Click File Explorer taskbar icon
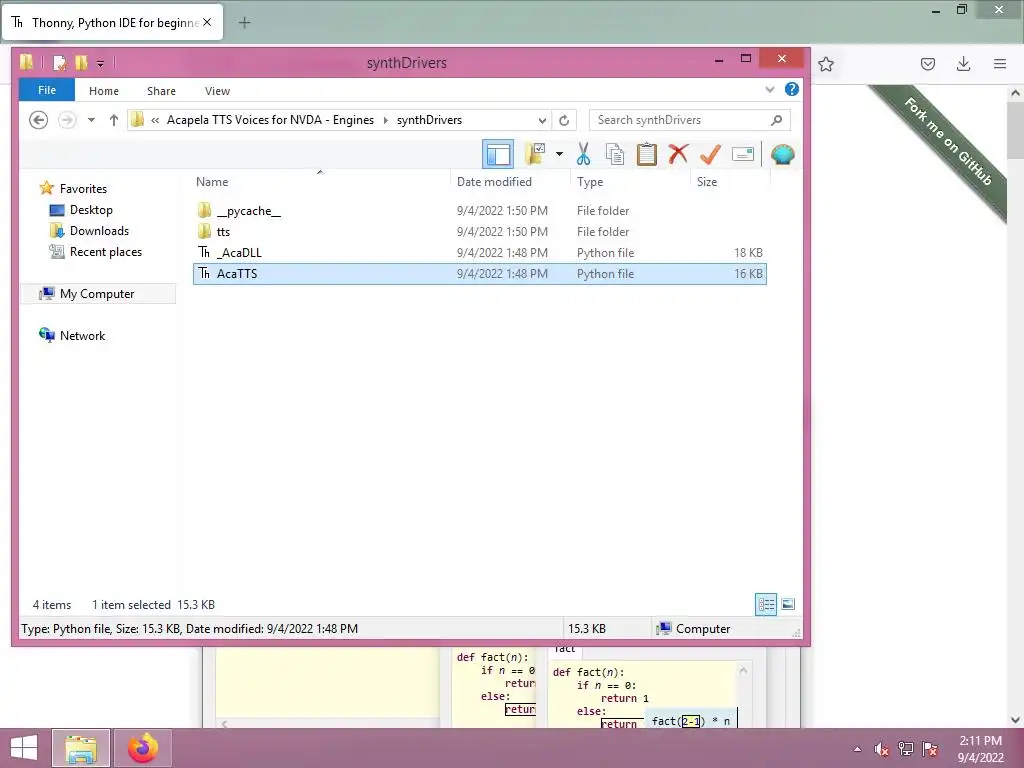 (81, 748)
